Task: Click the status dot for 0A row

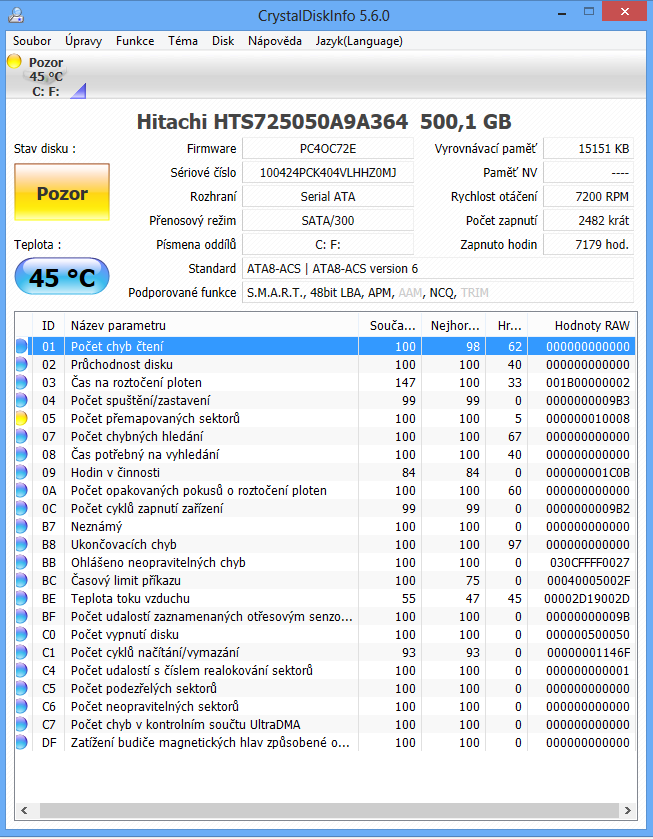Action: pos(21,491)
